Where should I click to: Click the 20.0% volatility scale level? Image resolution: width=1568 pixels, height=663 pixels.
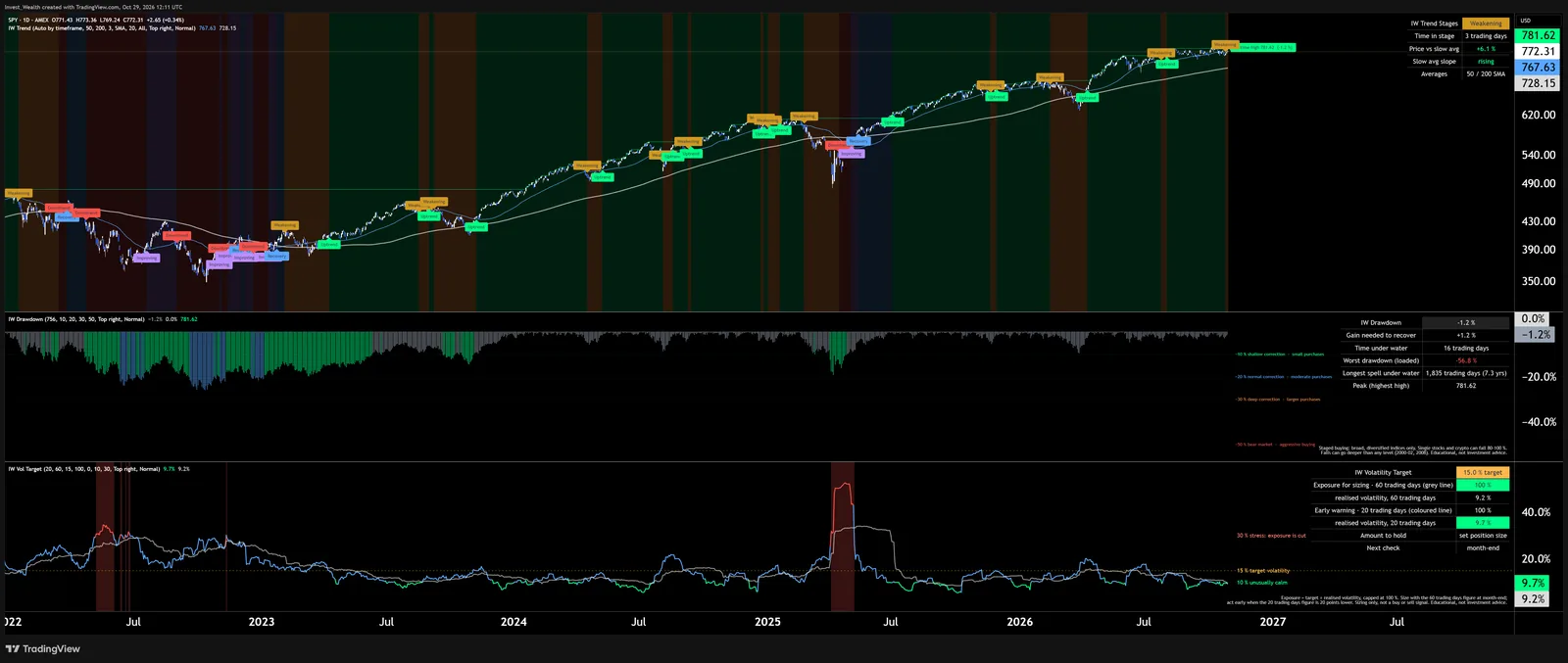click(x=1536, y=559)
